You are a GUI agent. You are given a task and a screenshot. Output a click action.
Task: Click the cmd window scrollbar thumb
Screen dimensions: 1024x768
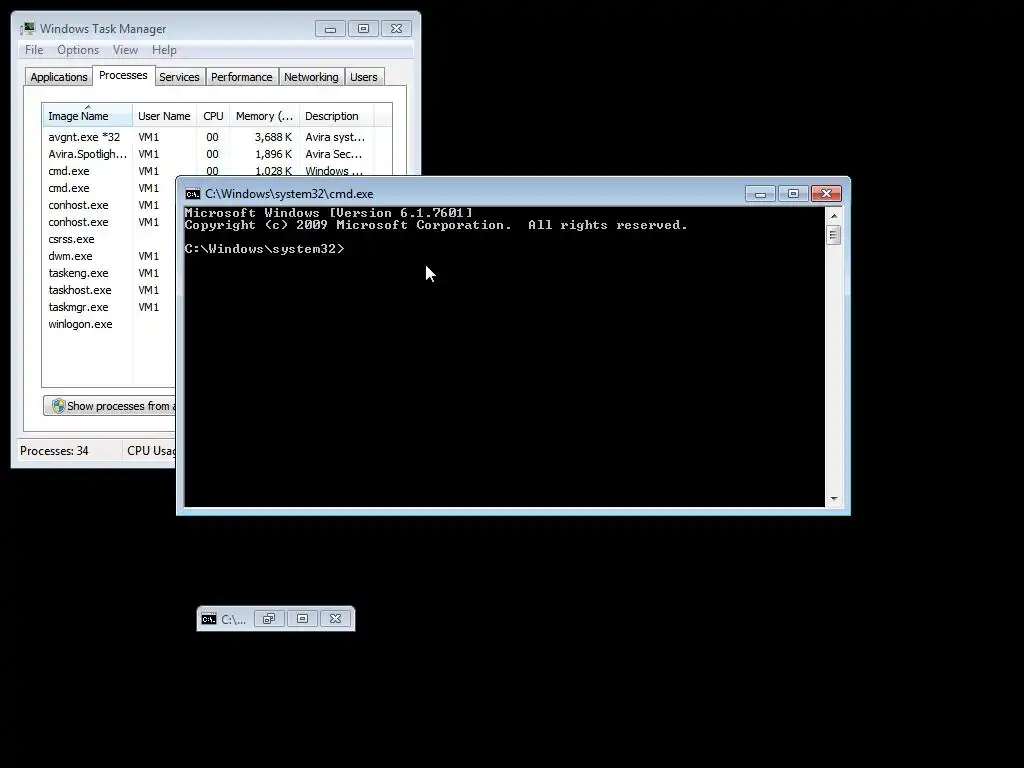pos(833,234)
